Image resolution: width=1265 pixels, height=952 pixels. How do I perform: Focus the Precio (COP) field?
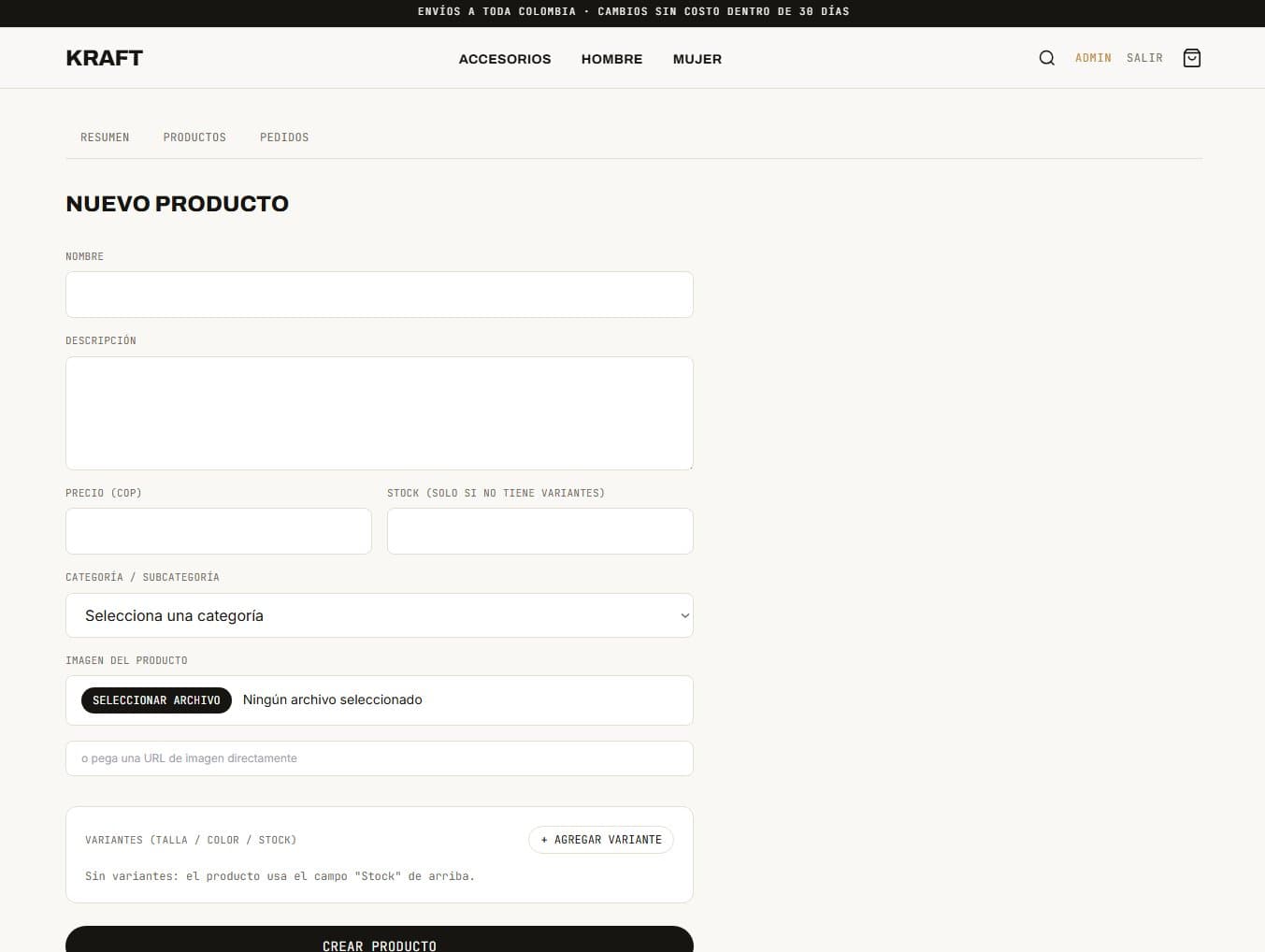[x=219, y=531]
